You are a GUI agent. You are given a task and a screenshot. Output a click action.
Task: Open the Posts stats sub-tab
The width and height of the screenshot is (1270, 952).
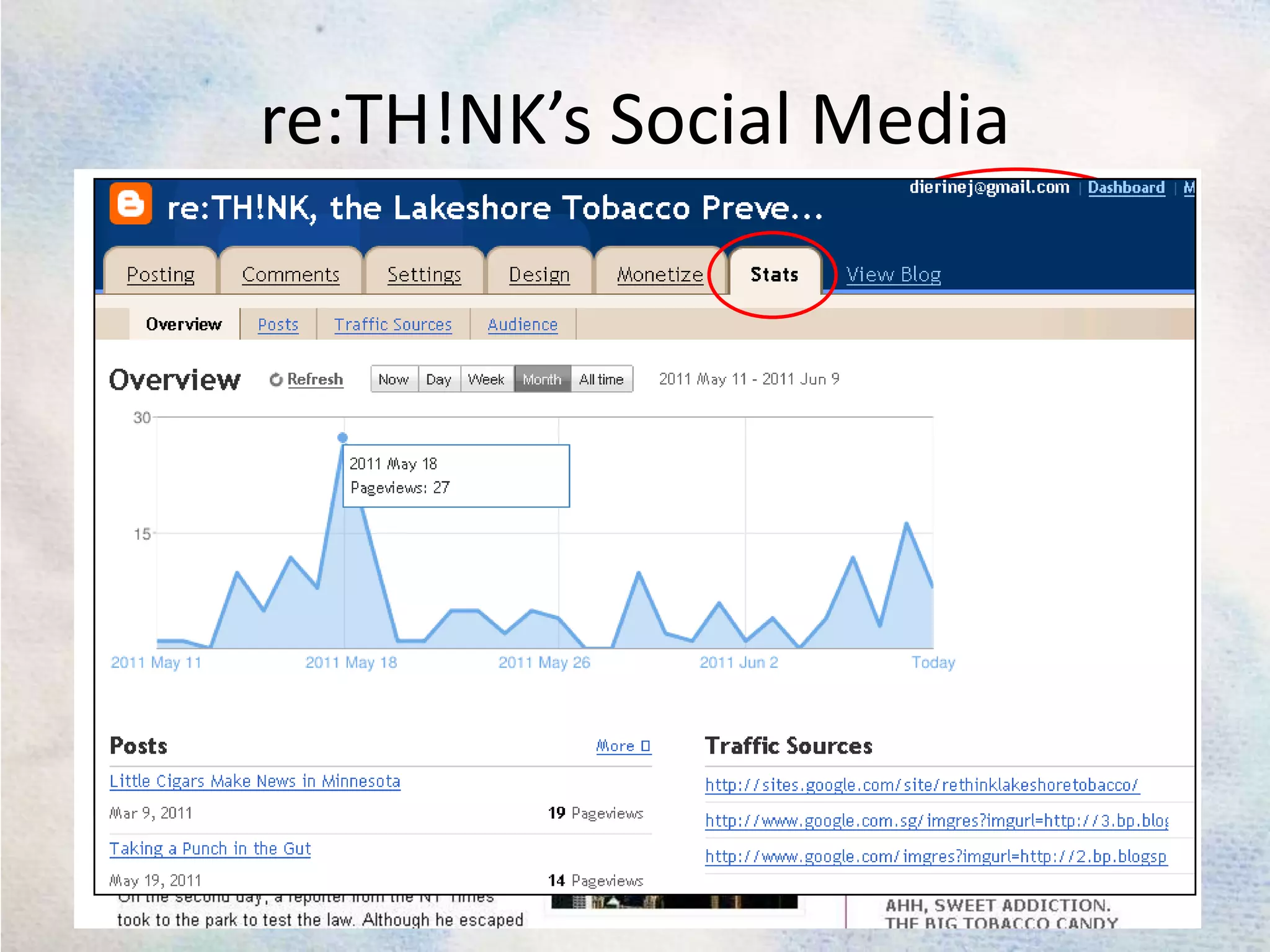[278, 324]
